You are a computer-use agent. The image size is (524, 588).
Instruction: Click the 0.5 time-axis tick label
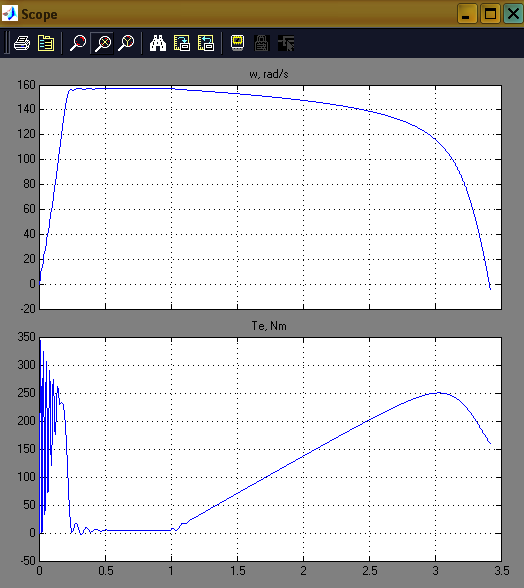click(x=105, y=571)
